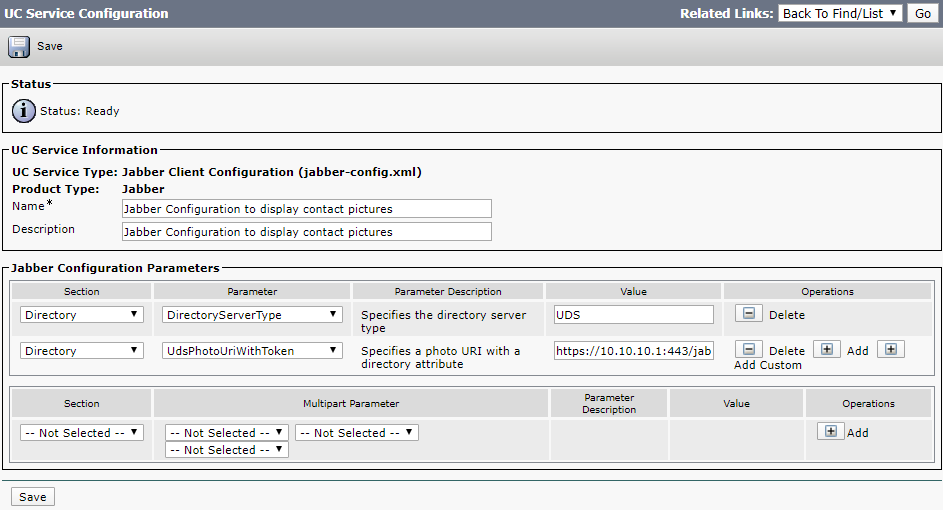
Task: Open the third-line Multipart Parameter dropdown
Action: 226,450
